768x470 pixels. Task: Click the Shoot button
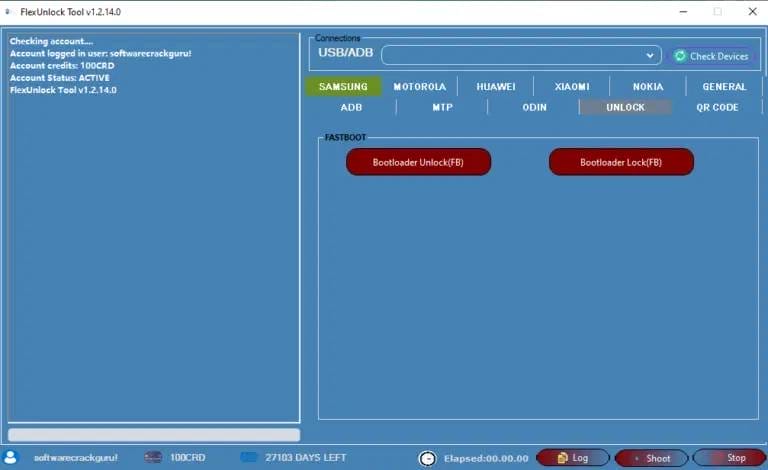pyautogui.click(x=651, y=458)
